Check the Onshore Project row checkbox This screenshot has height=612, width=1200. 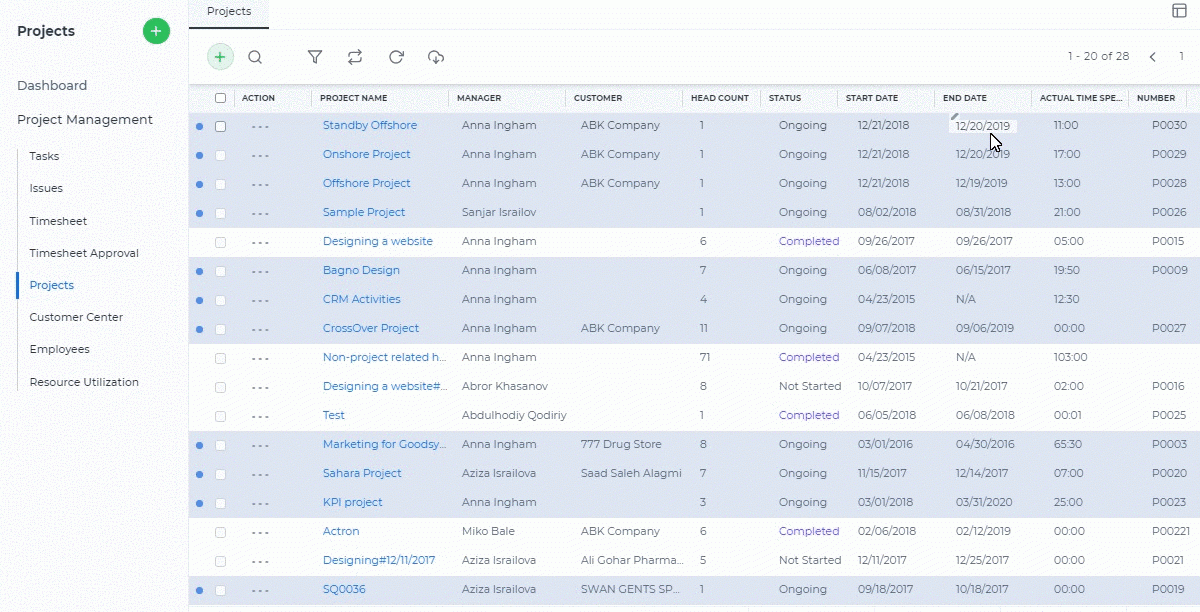221,156
